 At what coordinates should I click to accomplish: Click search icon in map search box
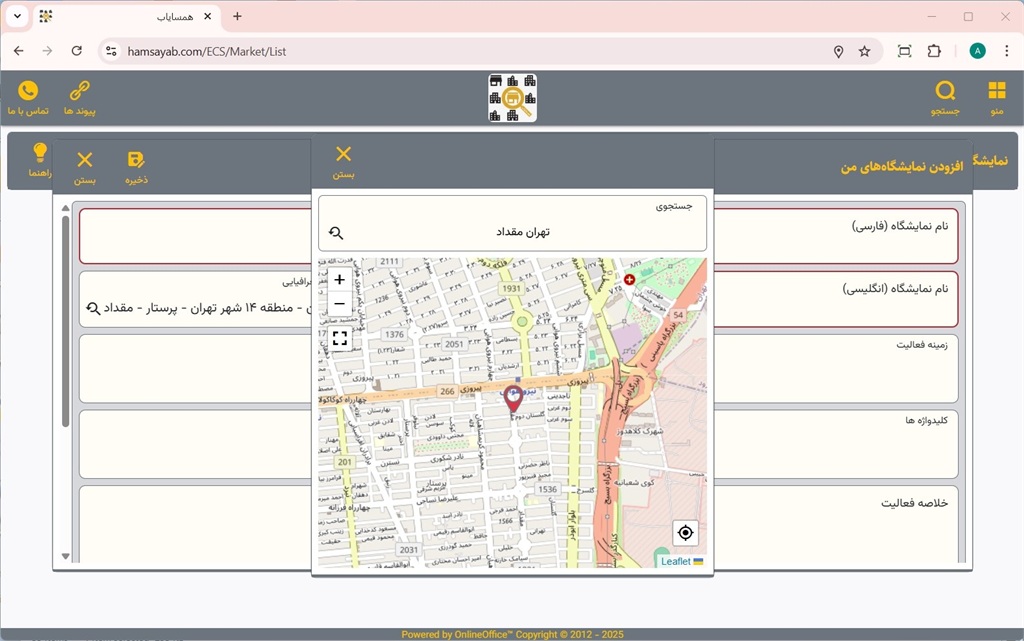[x=336, y=232]
